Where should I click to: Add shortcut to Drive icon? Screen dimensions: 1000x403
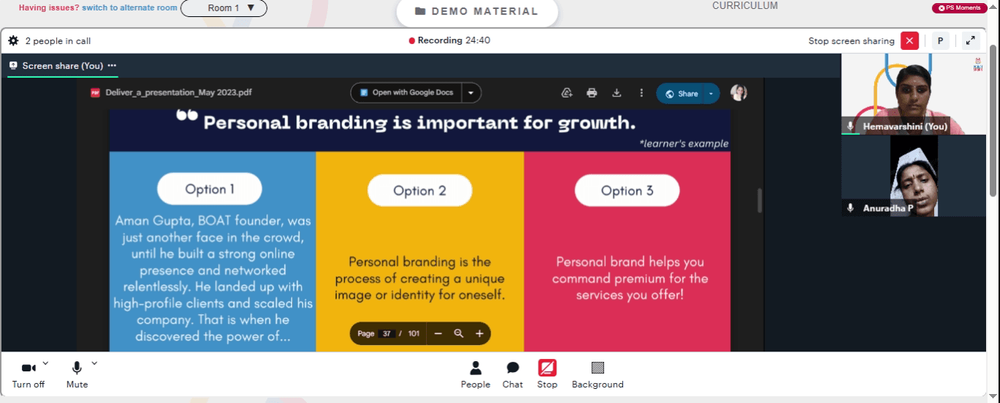point(566,93)
